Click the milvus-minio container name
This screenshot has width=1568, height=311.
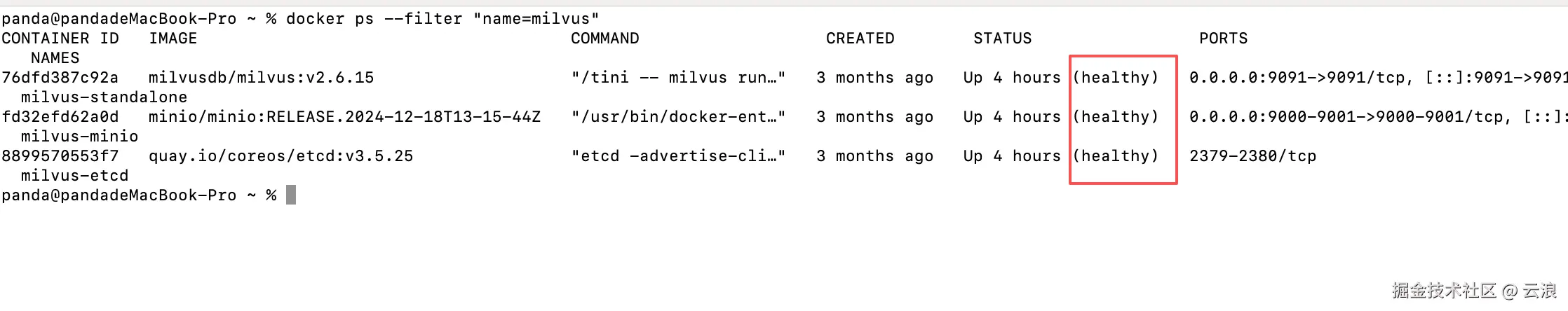point(79,137)
